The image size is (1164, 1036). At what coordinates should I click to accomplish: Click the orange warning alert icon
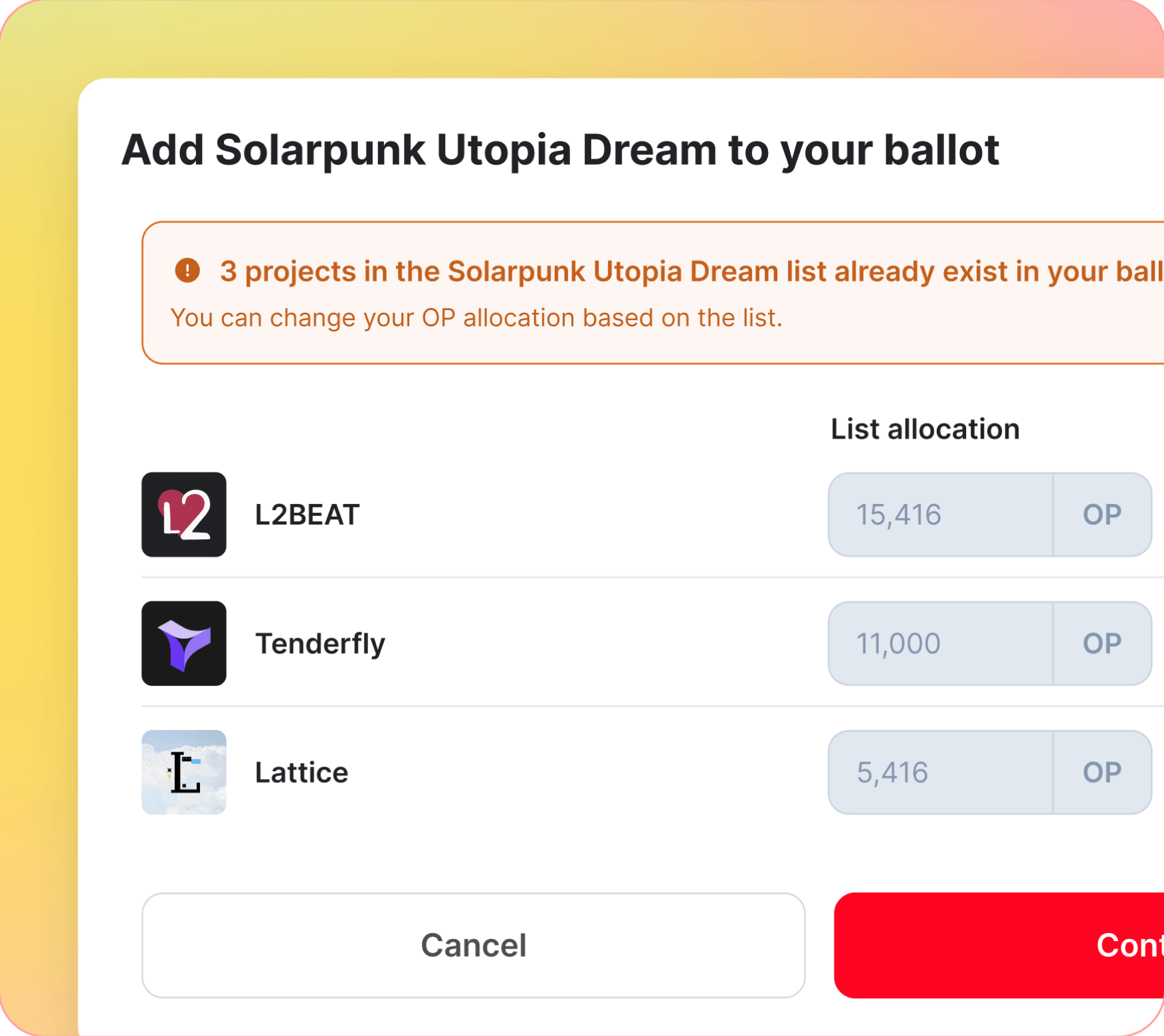188,271
